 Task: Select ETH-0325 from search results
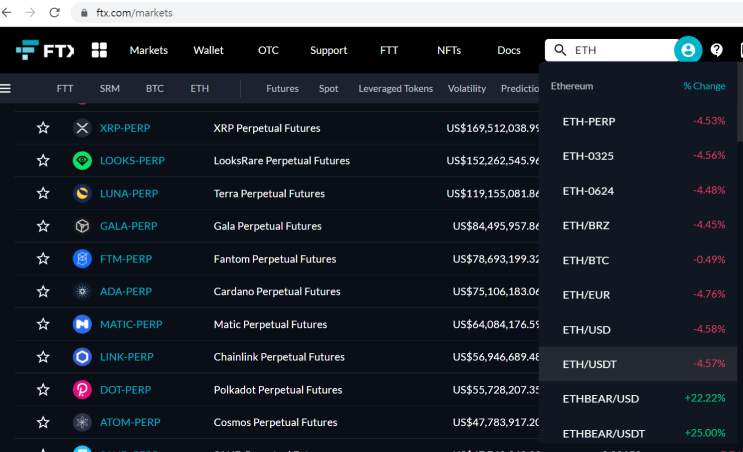pyautogui.click(x=638, y=156)
